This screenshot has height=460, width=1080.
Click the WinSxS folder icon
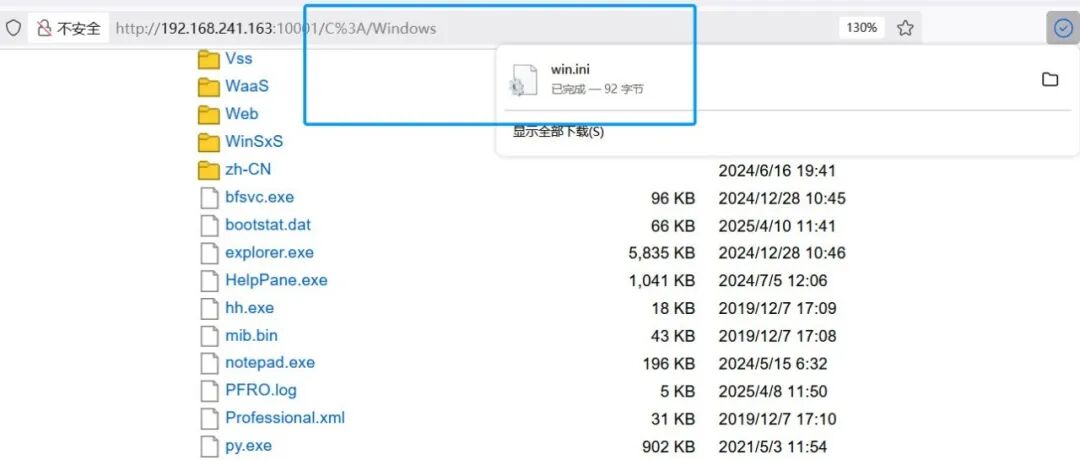point(209,142)
